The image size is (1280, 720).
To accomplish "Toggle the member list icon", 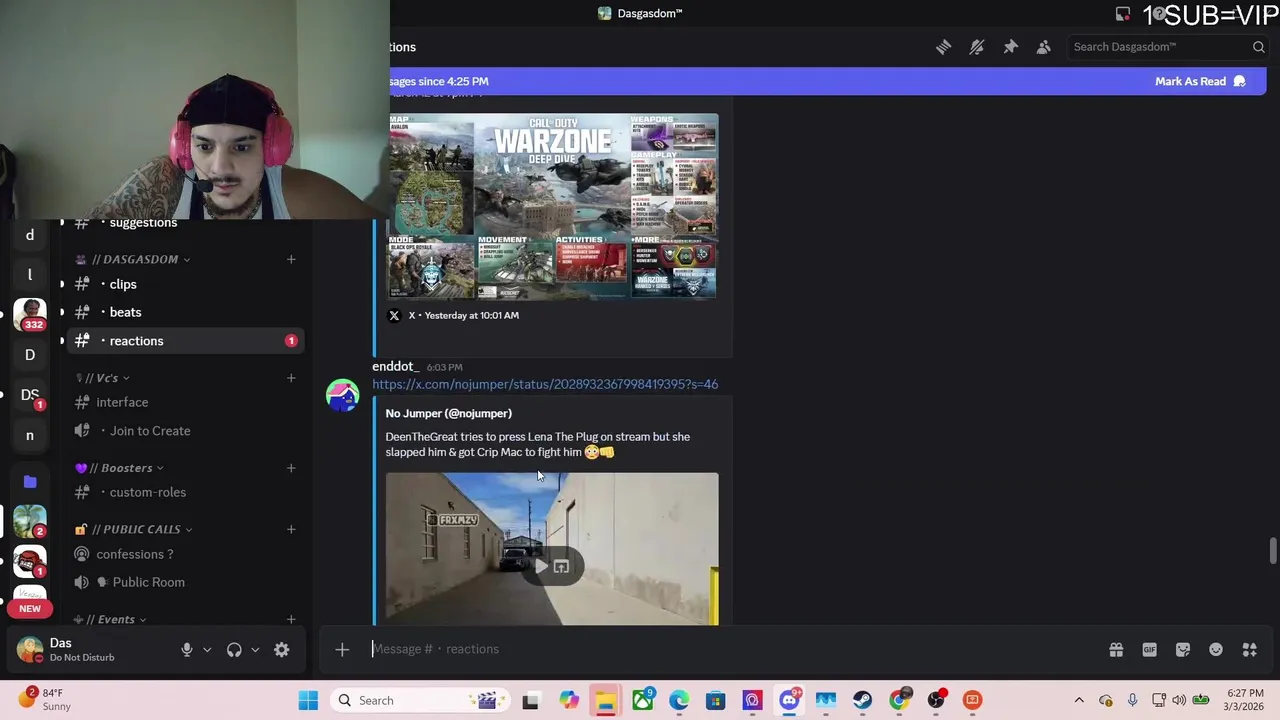I will click(1044, 47).
